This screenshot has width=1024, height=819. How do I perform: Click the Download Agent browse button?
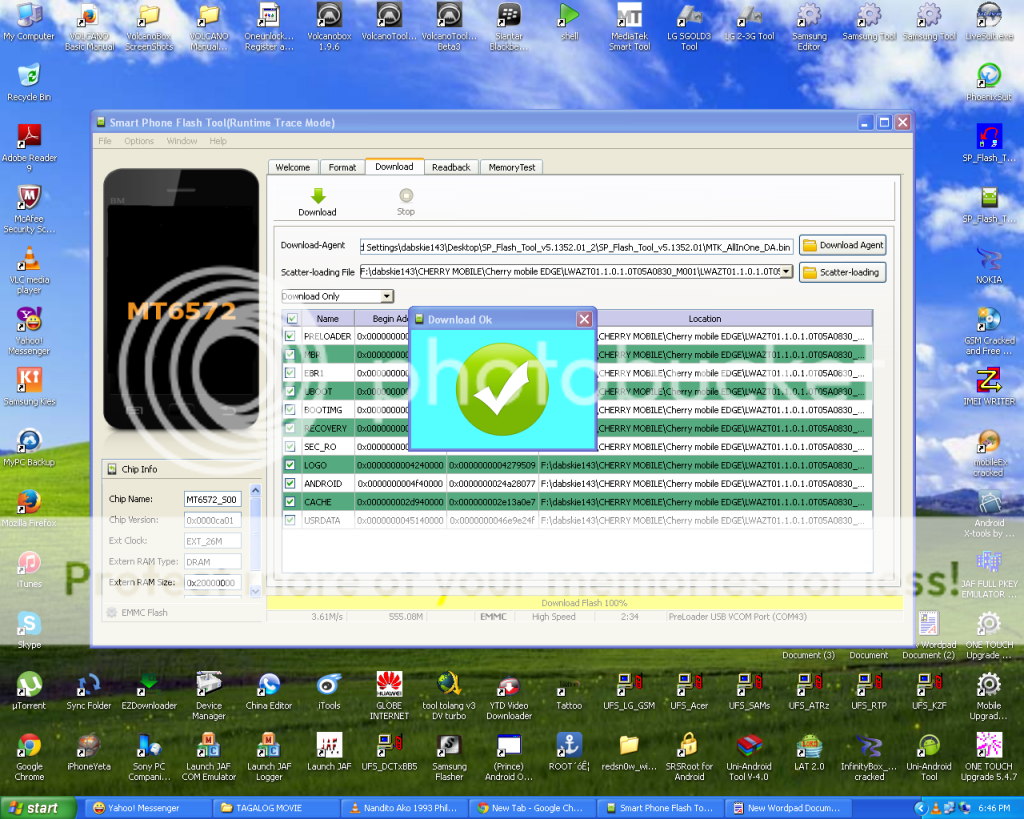point(842,245)
